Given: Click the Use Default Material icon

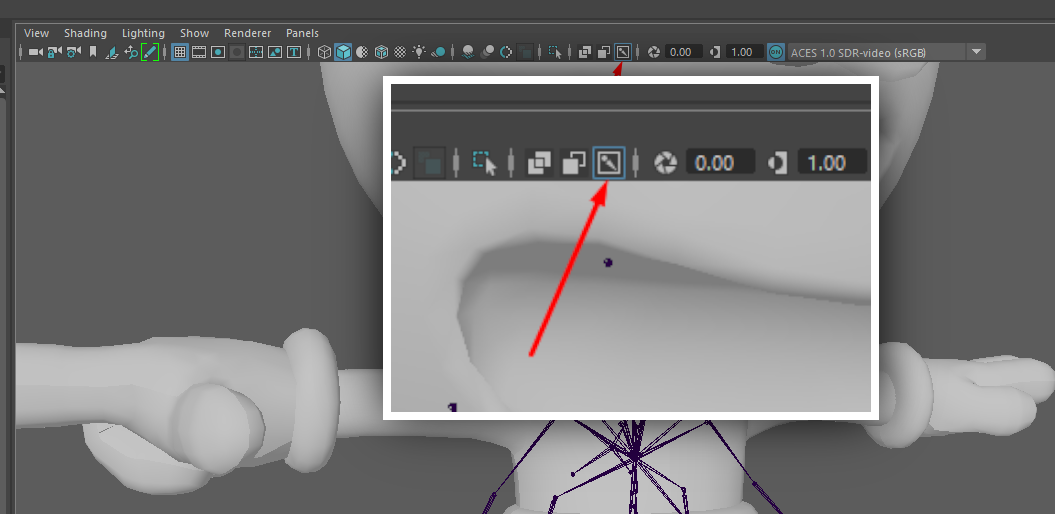Looking at the screenshot, I should click(362, 52).
